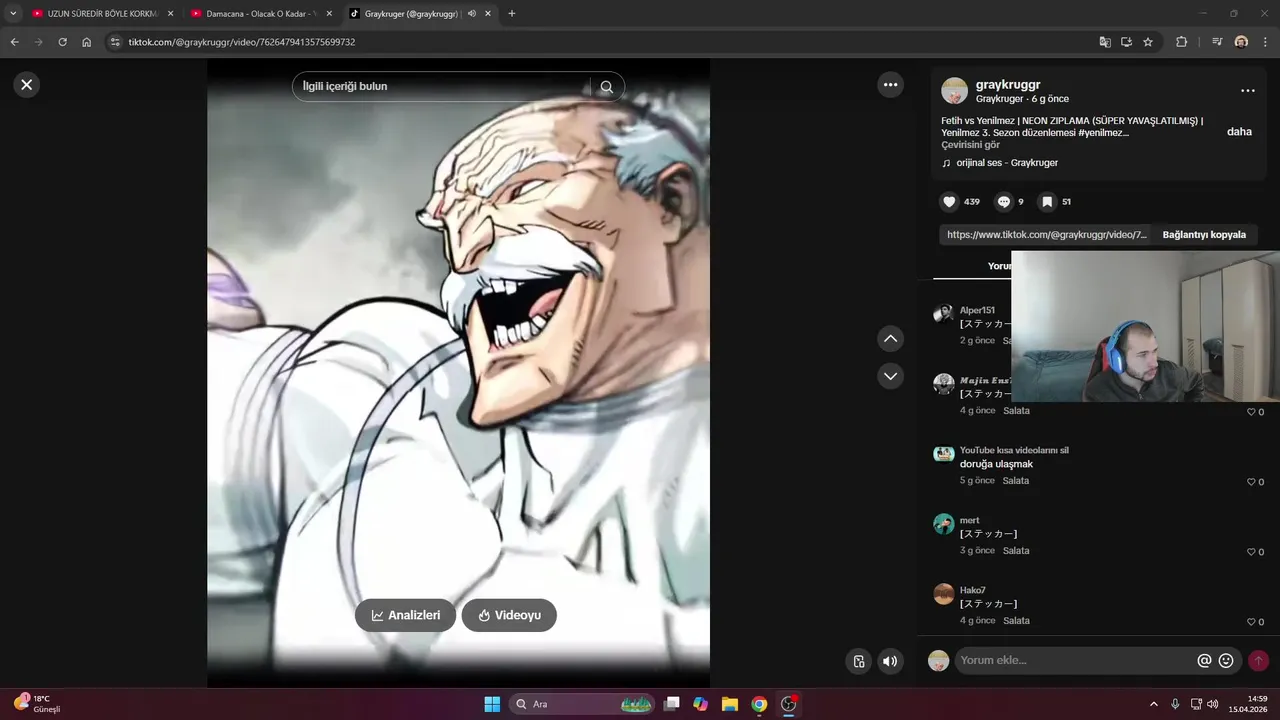The width and height of the screenshot is (1280, 720).
Task: Click the search magnifier in related content bar
Action: [606, 87]
